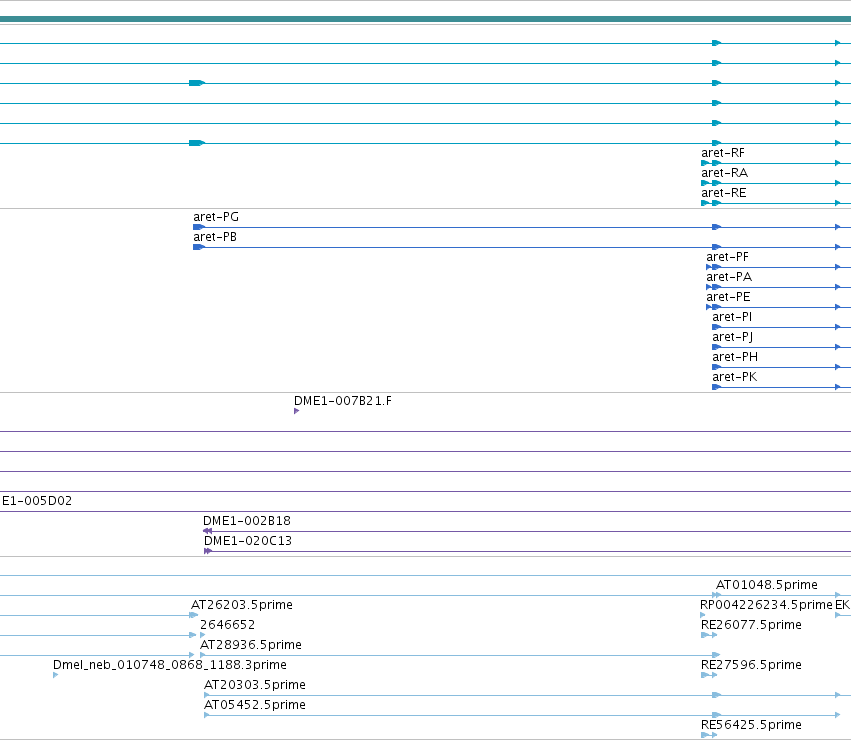Click the aret-PB protein feature label
The width and height of the screenshot is (851, 740).
[215, 237]
